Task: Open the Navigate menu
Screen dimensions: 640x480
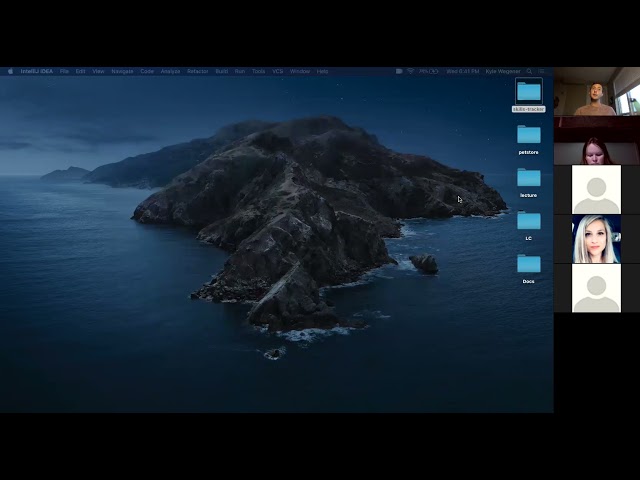Action: 122,71
